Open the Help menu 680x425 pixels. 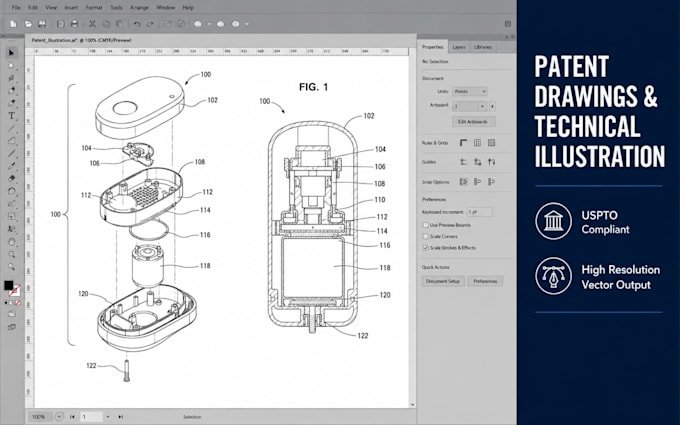[188, 8]
